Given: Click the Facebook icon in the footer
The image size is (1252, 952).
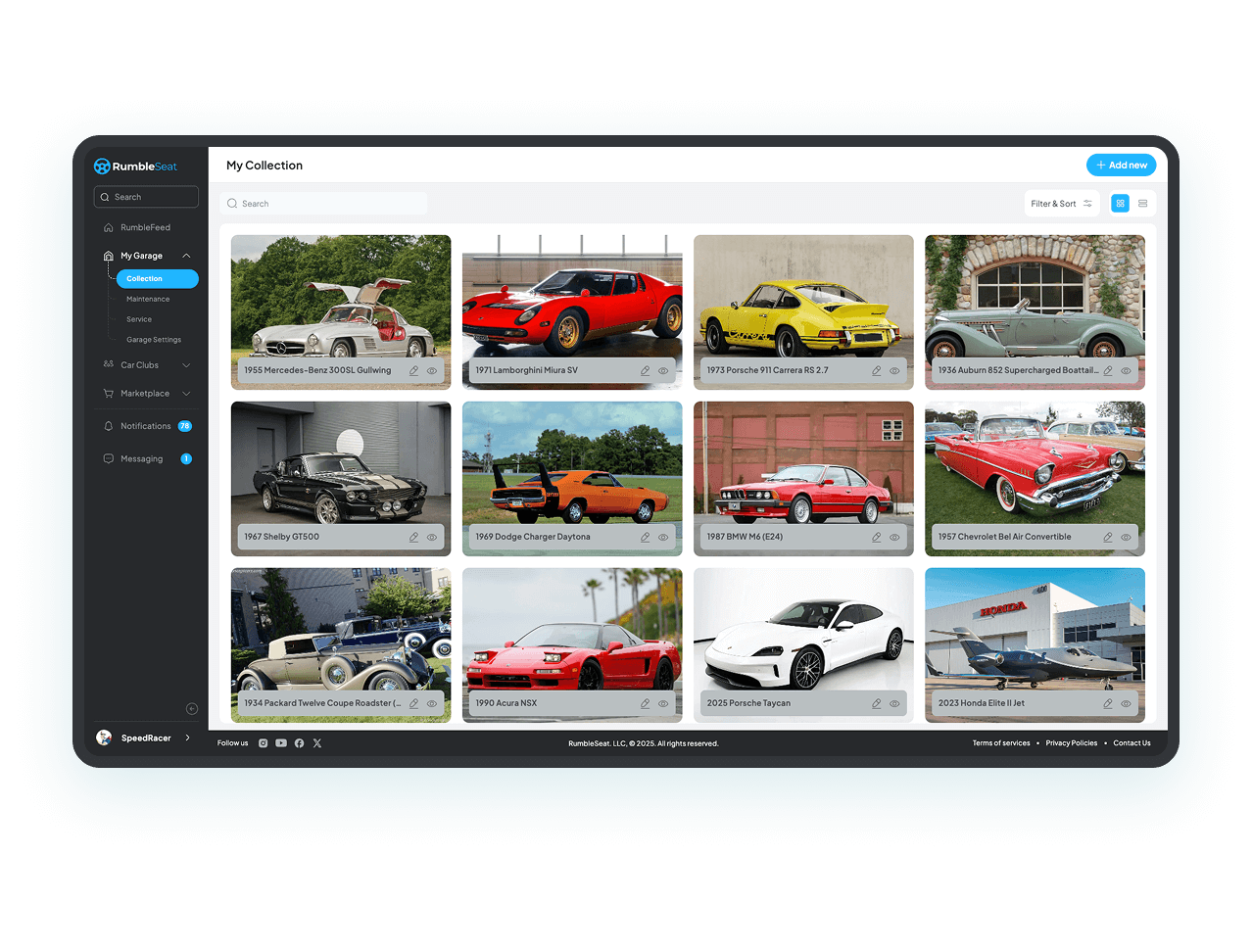Looking at the screenshot, I should coord(299,743).
